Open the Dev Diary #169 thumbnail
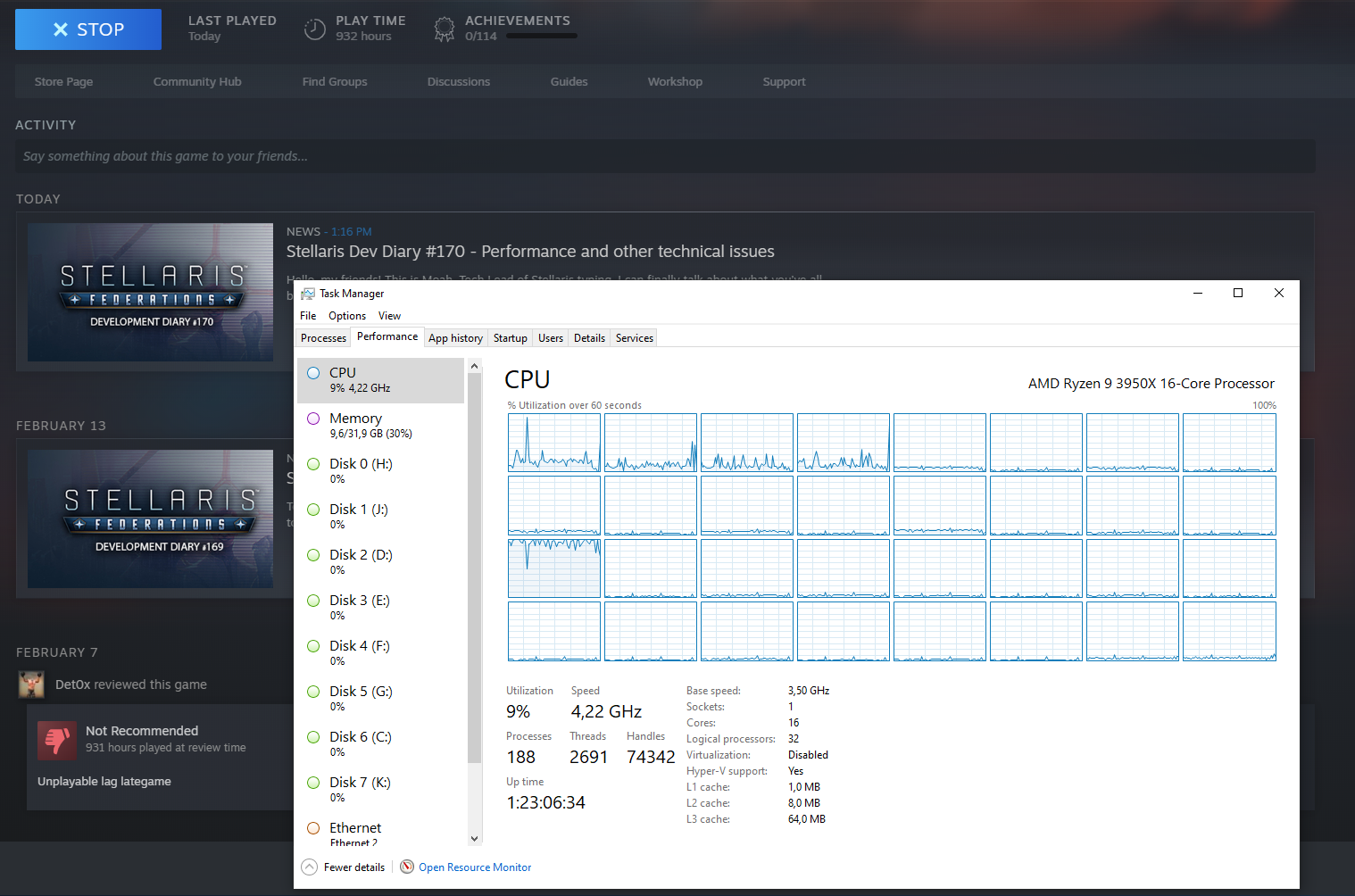The height and width of the screenshot is (896, 1355). click(150, 519)
